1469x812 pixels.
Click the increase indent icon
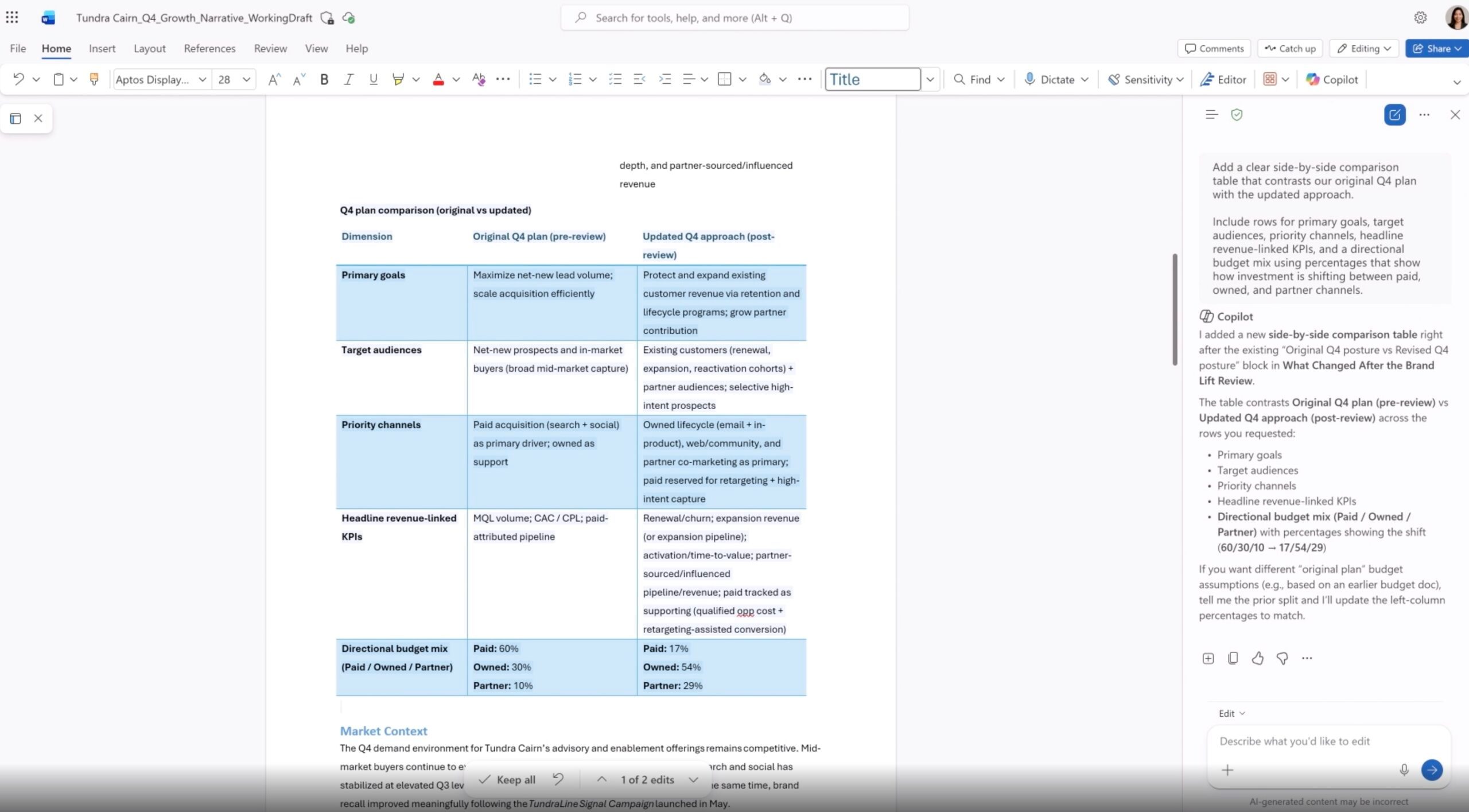pyautogui.click(x=664, y=79)
